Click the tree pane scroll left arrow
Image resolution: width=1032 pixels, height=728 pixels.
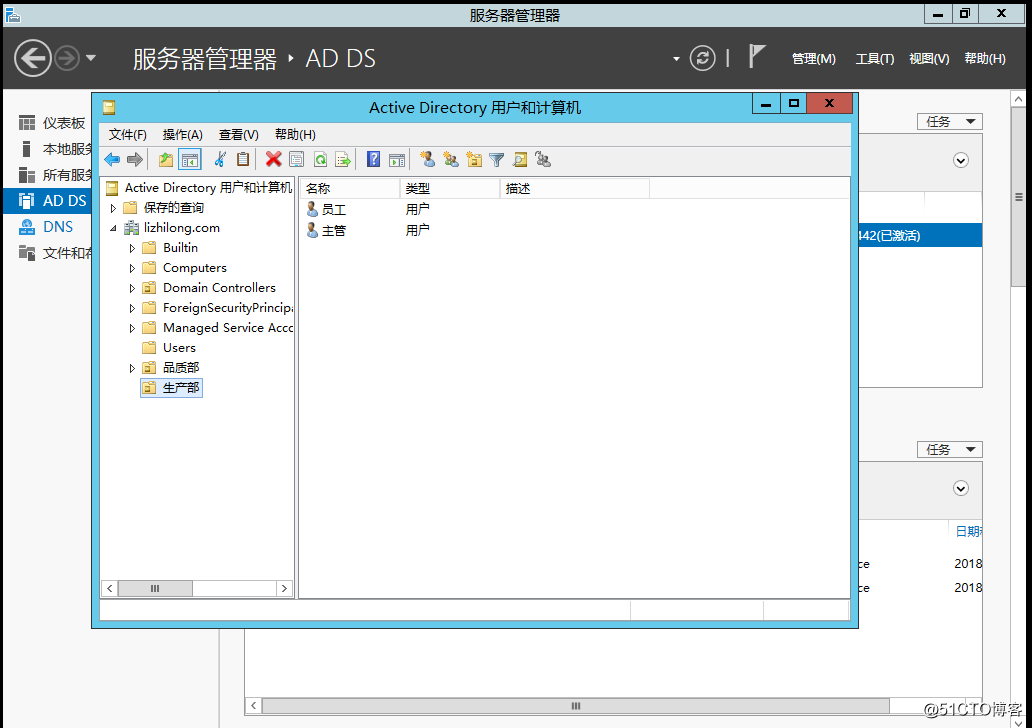tap(110, 588)
